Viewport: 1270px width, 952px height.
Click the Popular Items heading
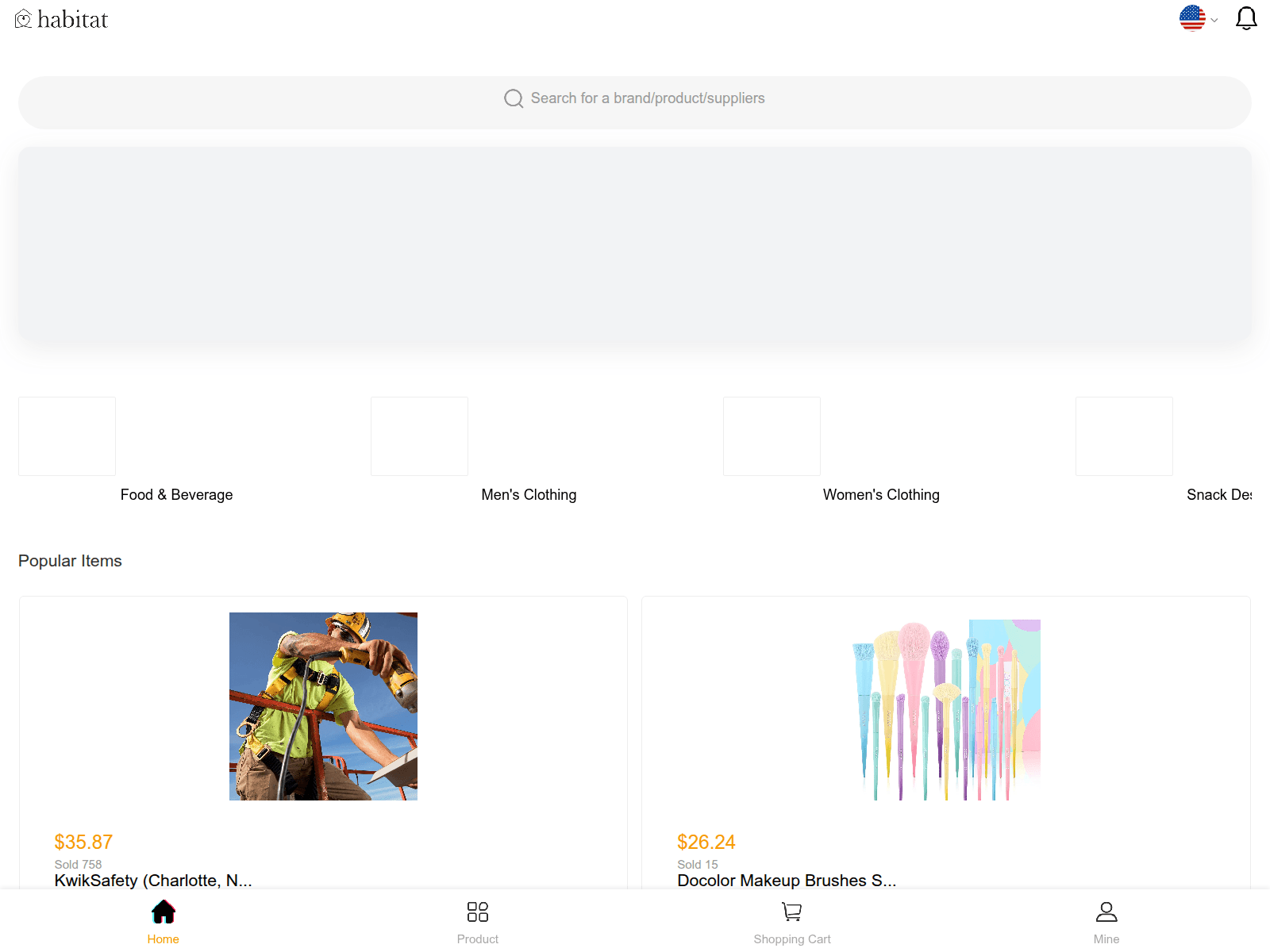[70, 561]
